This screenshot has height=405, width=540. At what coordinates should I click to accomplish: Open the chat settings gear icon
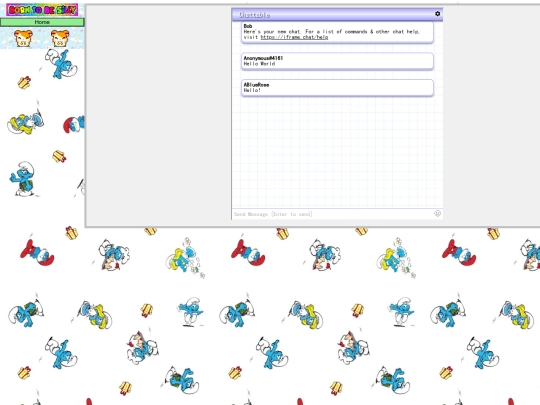437,14
